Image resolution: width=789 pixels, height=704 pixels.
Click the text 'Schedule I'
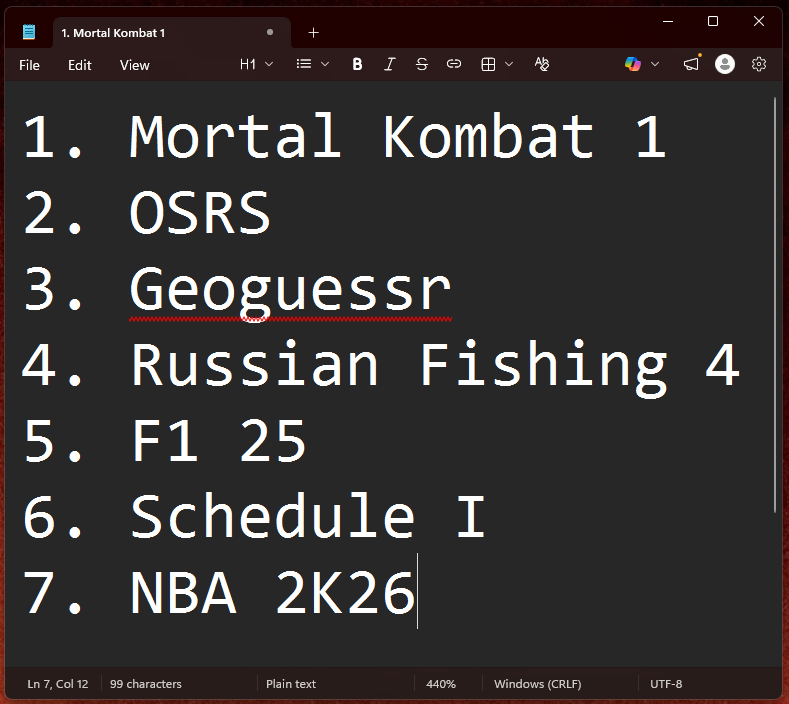click(x=308, y=516)
